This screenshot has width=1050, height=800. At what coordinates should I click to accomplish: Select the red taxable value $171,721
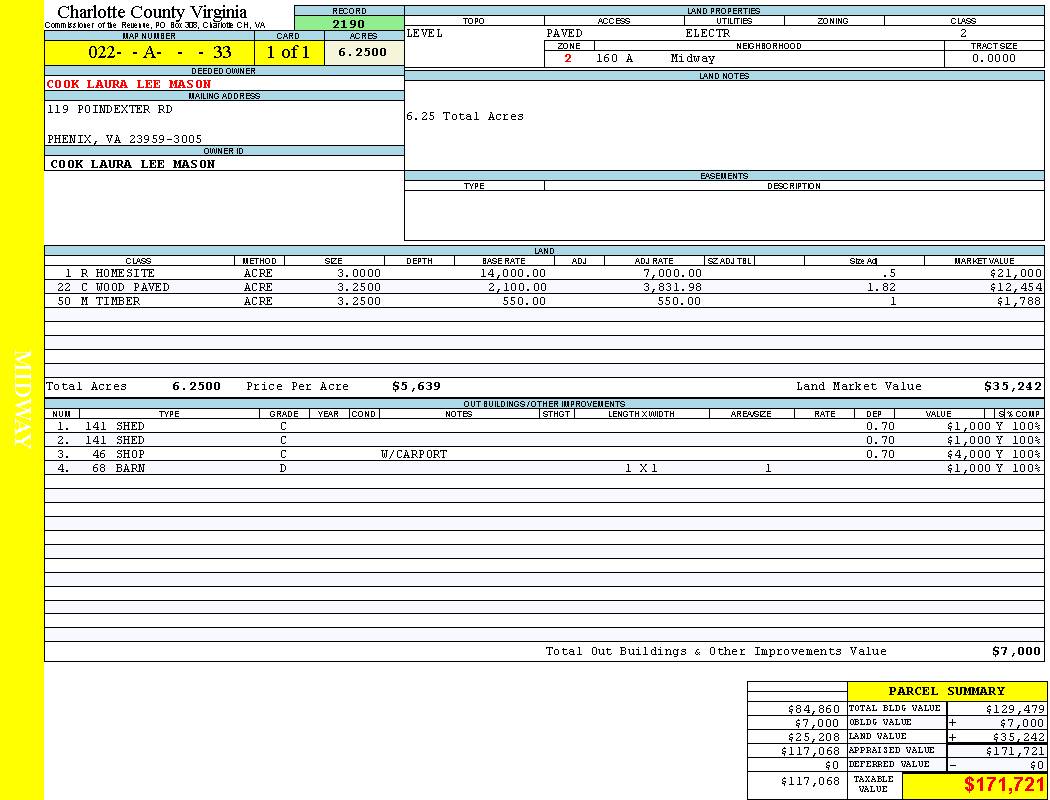(1004, 785)
